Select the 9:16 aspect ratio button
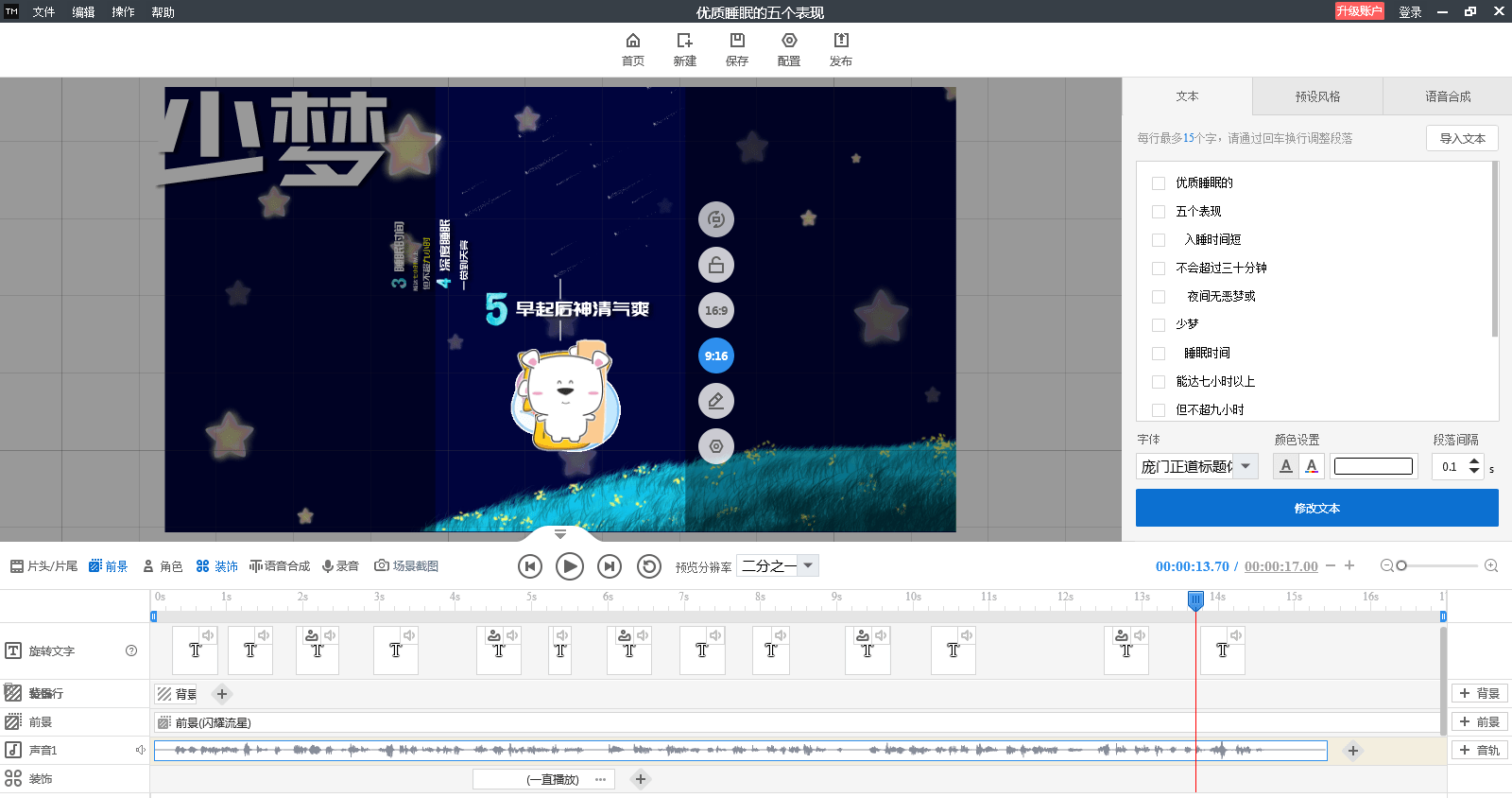This screenshot has width=1512, height=798. click(716, 356)
